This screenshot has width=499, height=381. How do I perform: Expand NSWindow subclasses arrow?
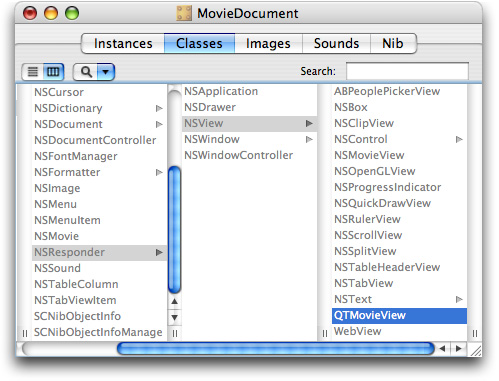[x=309, y=139]
